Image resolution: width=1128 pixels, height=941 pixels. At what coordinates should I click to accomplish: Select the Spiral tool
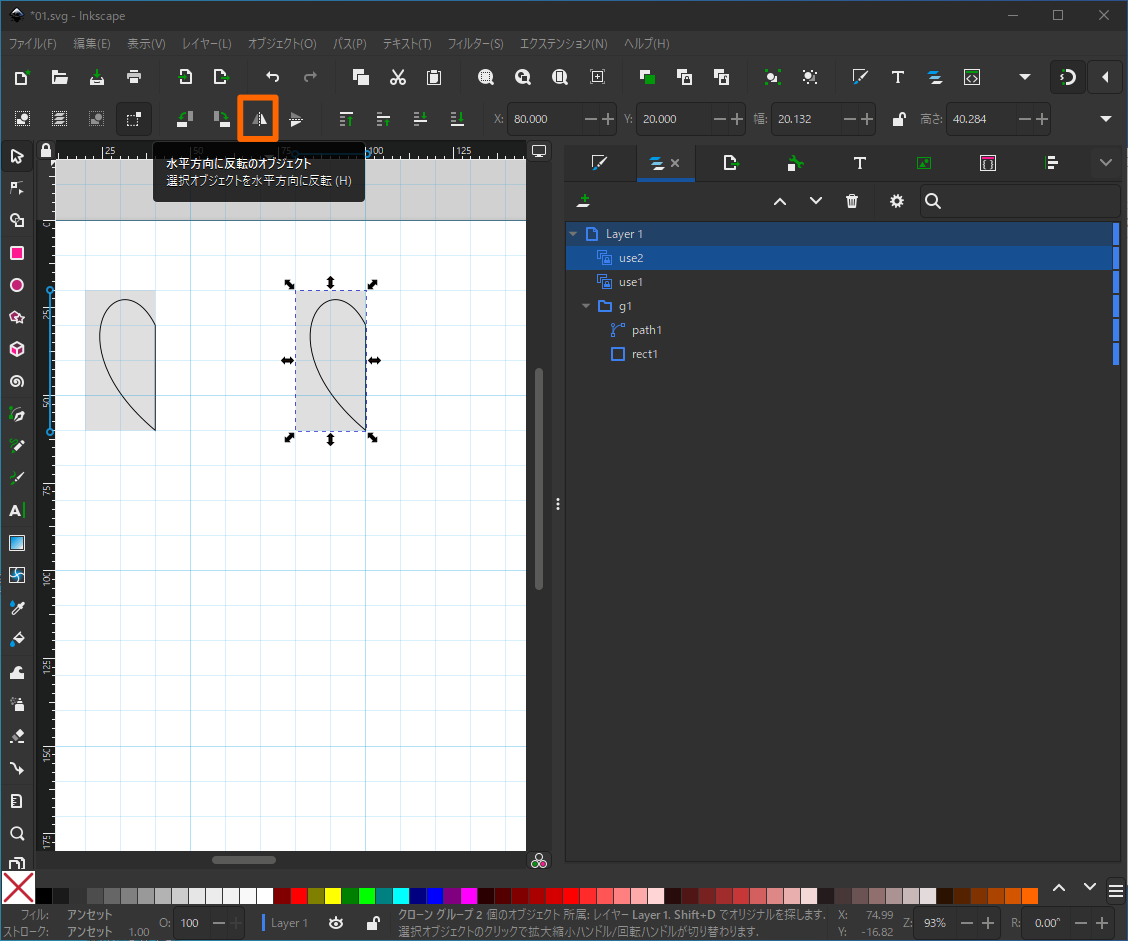pyautogui.click(x=17, y=381)
